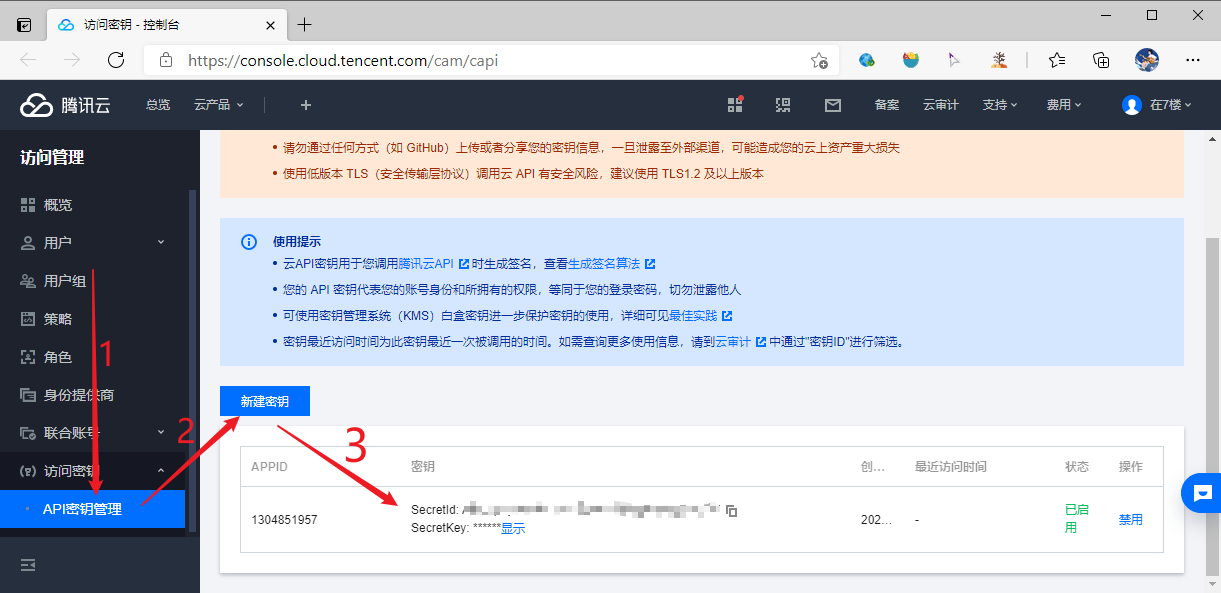Viewport: 1221px width, 593px height.
Task: Click the Tencent Cloud logo
Action: [65, 105]
